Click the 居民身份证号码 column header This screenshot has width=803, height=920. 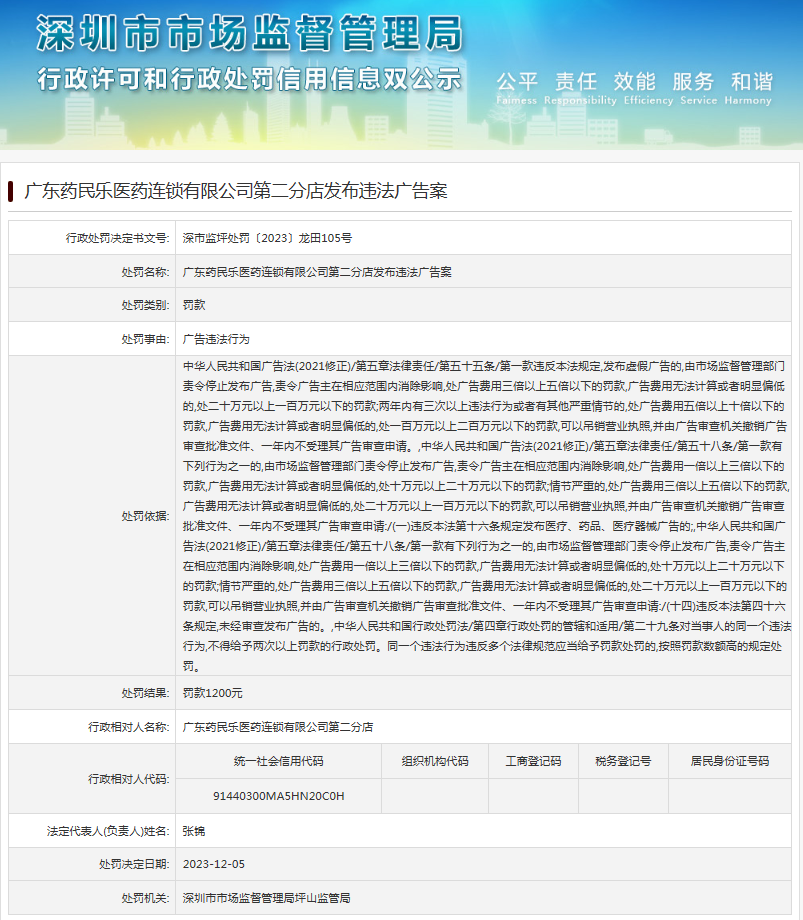pyautogui.click(x=730, y=762)
